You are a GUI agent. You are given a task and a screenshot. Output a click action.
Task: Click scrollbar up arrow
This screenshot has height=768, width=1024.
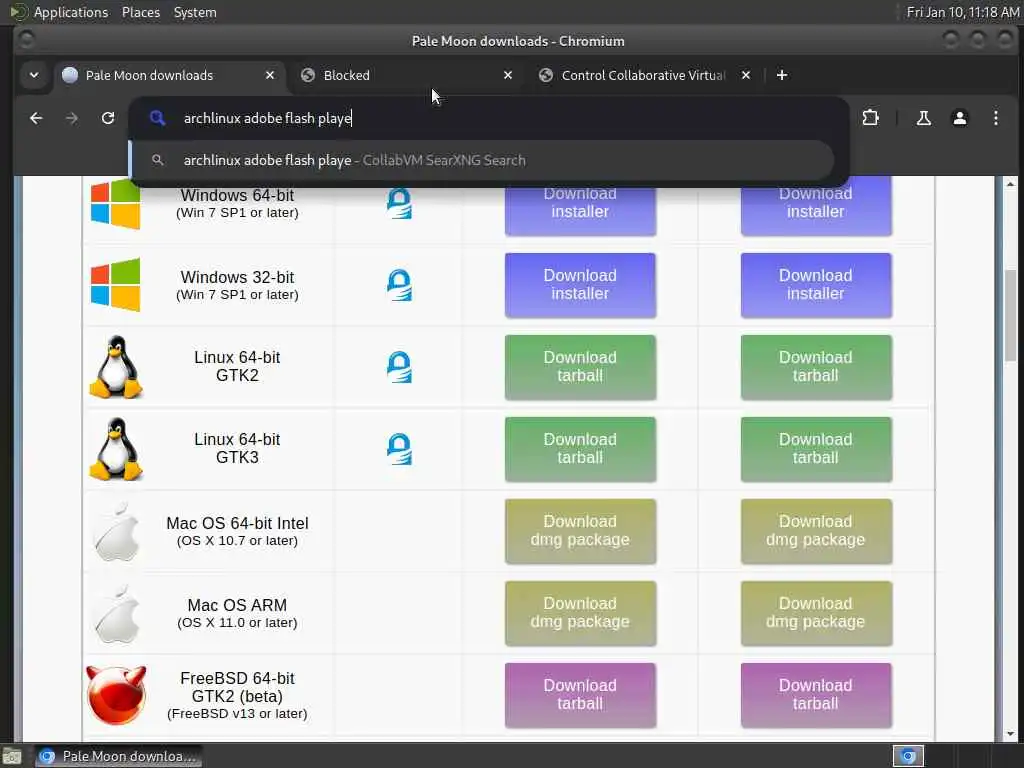click(x=1010, y=184)
